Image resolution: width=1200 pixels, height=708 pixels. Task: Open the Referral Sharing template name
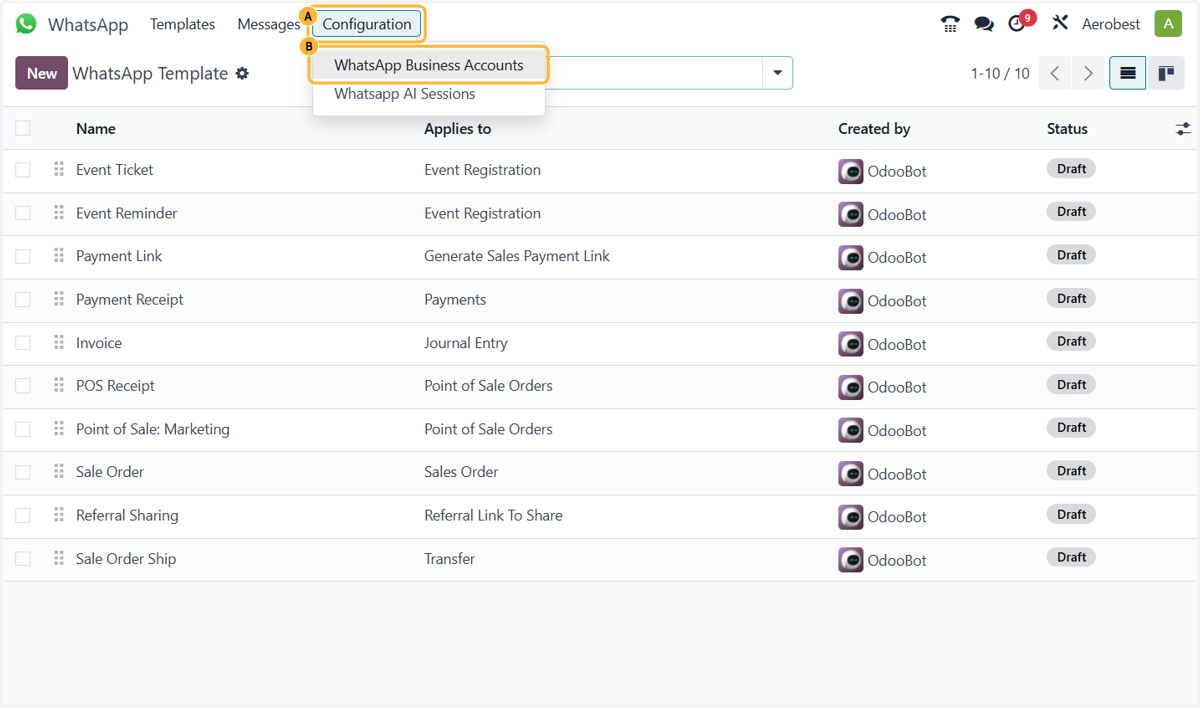click(x=127, y=516)
